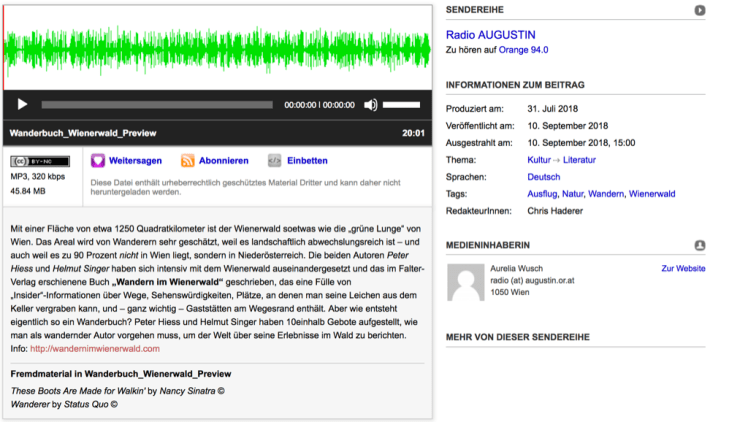Click the Medieninhaberin person icon

coord(700,244)
